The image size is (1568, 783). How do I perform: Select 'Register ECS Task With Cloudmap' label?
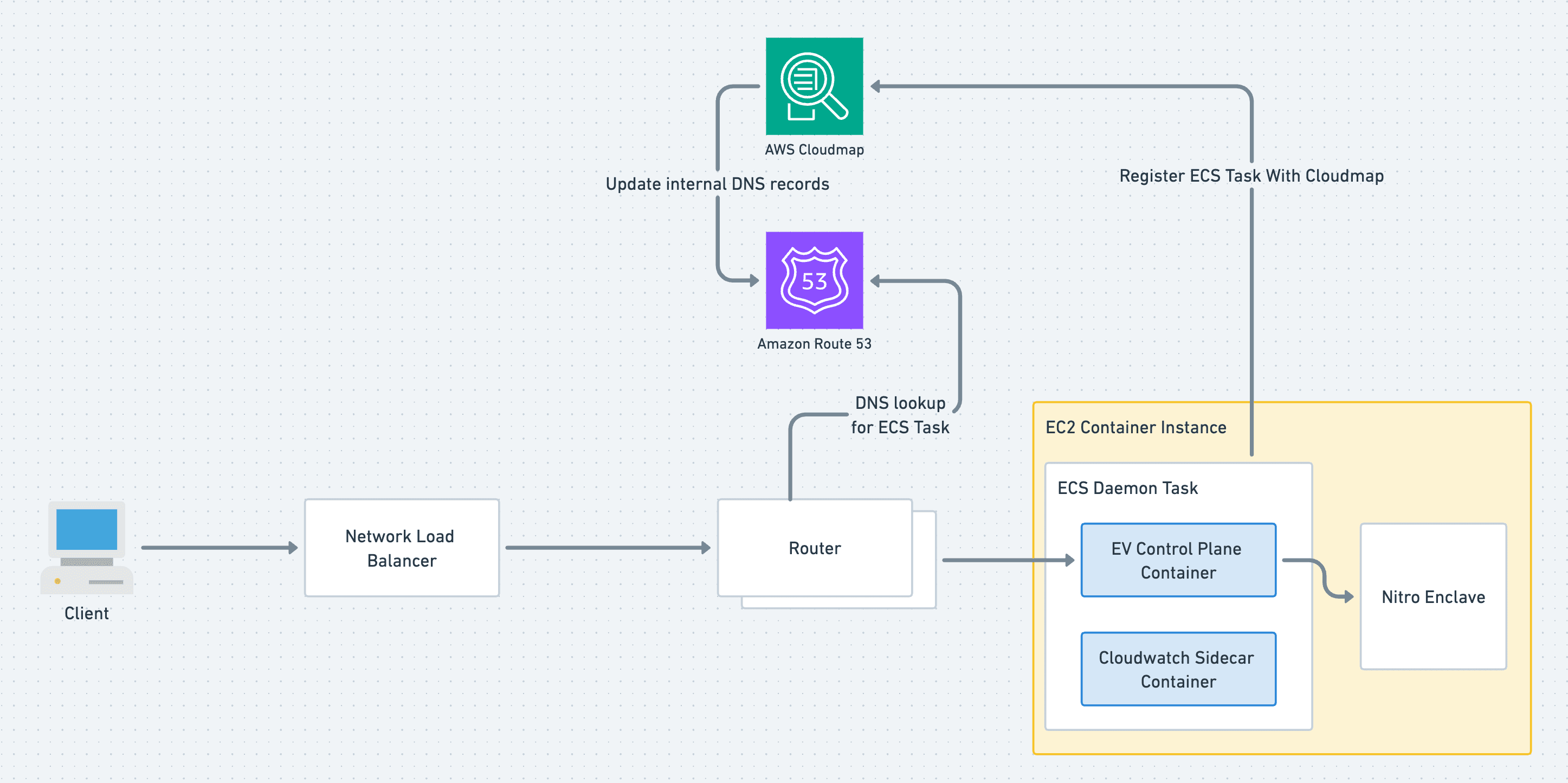pos(1251,176)
